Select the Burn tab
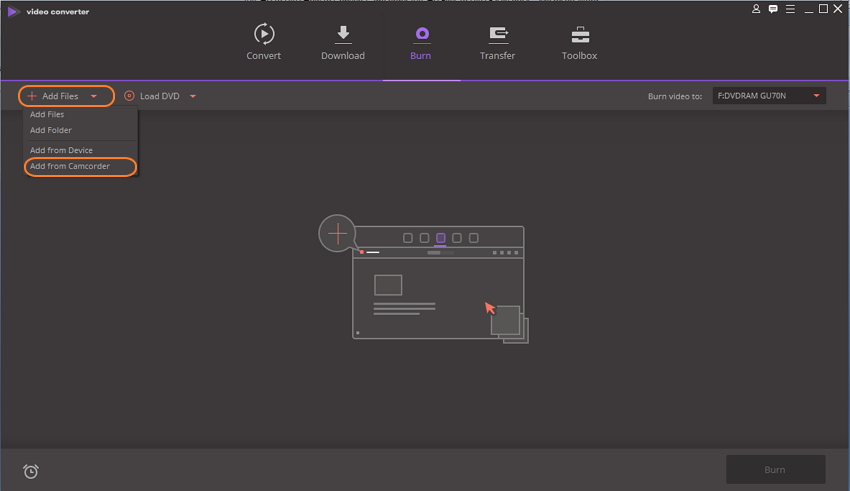 click(x=421, y=42)
